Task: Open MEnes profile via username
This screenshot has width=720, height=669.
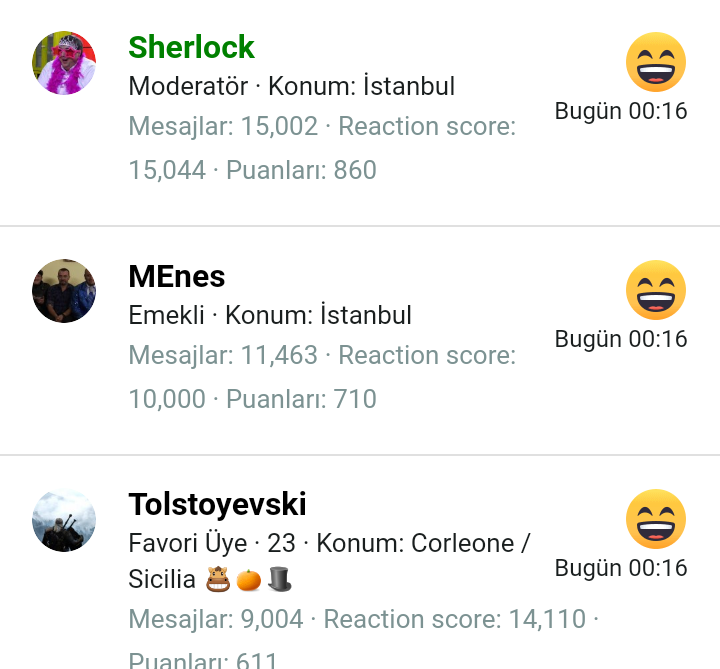Action: pos(177,276)
